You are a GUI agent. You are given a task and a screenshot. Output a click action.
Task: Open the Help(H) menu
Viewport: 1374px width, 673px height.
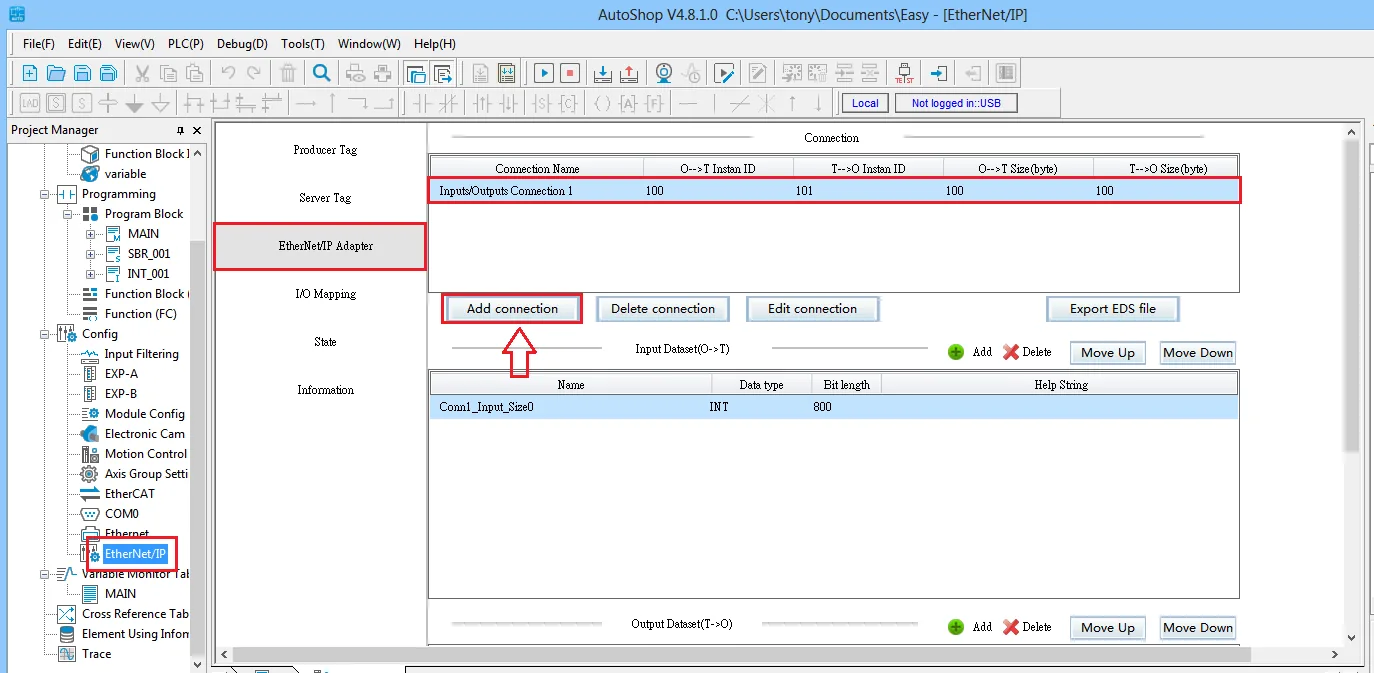tap(435, 44)
